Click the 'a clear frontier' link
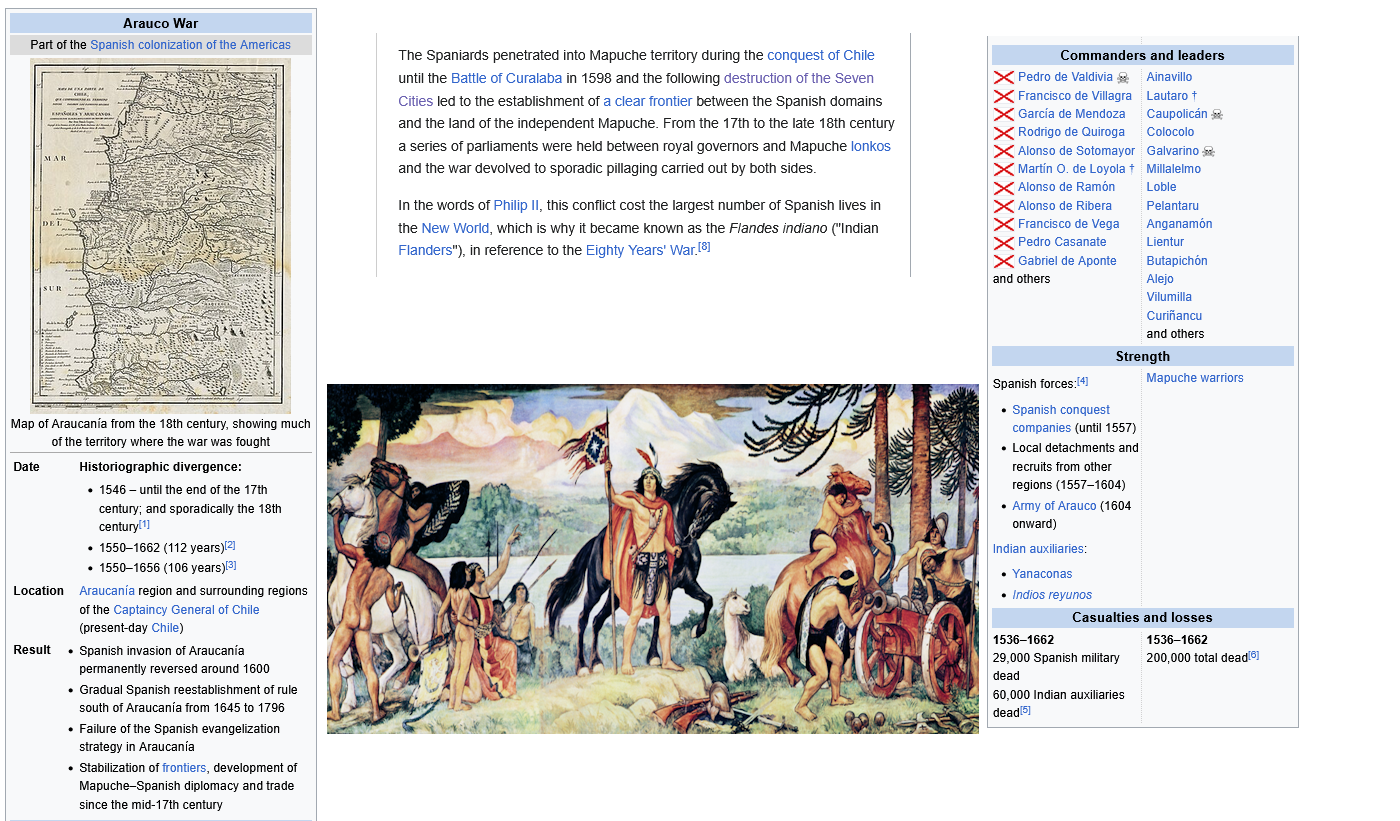 tap(647, 101)
